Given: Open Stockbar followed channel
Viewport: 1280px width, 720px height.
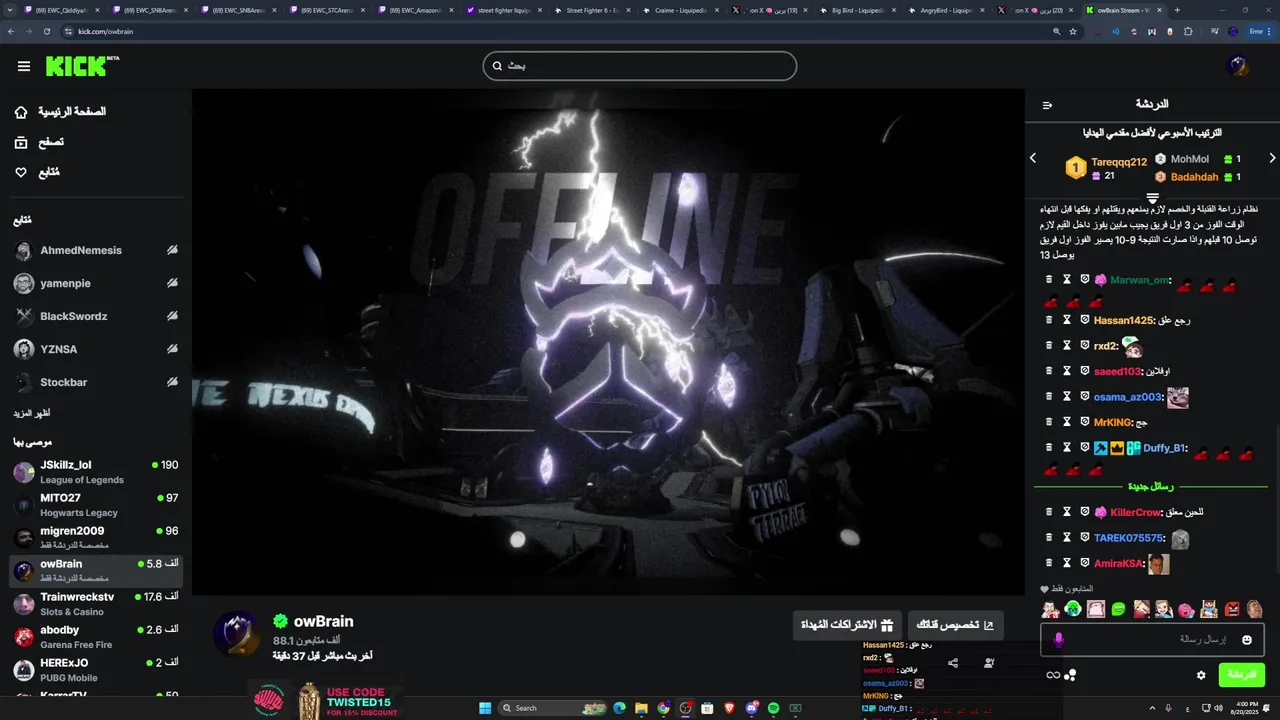Looking at the screenshot, I should (x=96, y=383).
